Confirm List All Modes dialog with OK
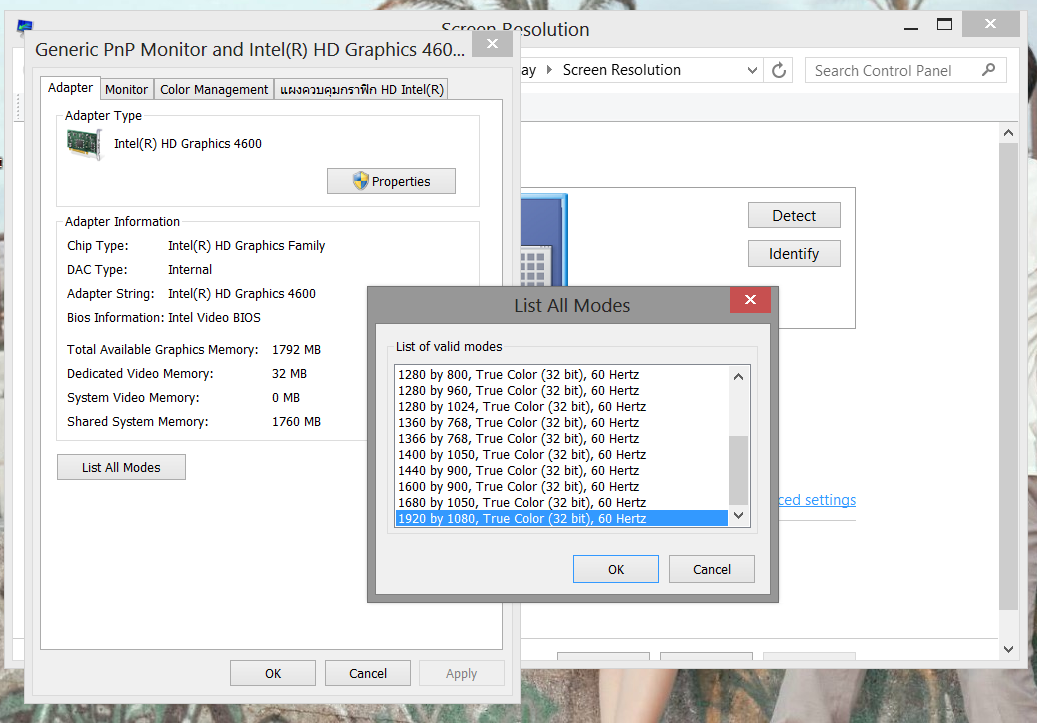Image resolution: width=1037 pixels, height=723 pixels. pos(616,569)
